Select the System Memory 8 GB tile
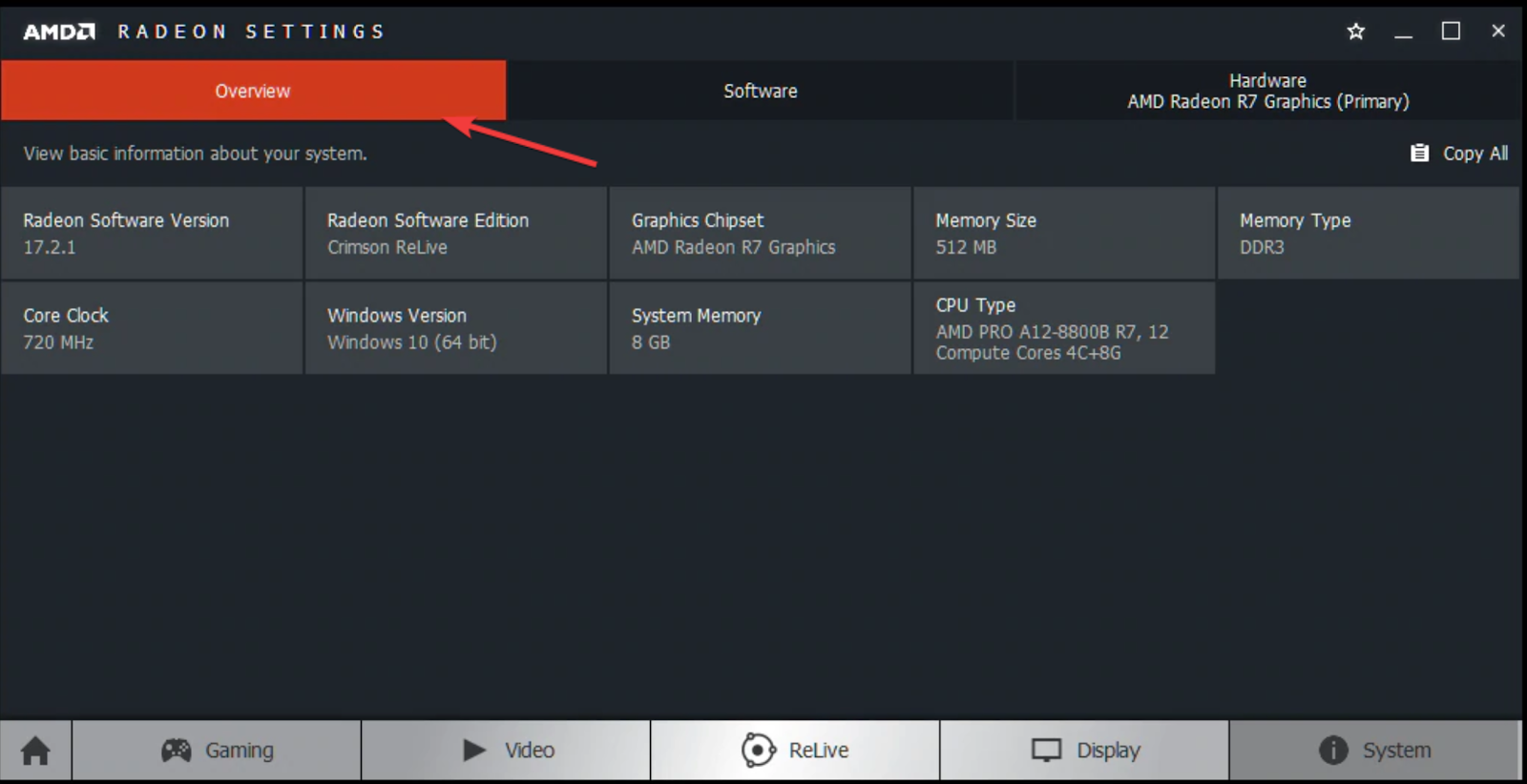This screenshot has height=784, width=1527. click(x=760, y=328)
